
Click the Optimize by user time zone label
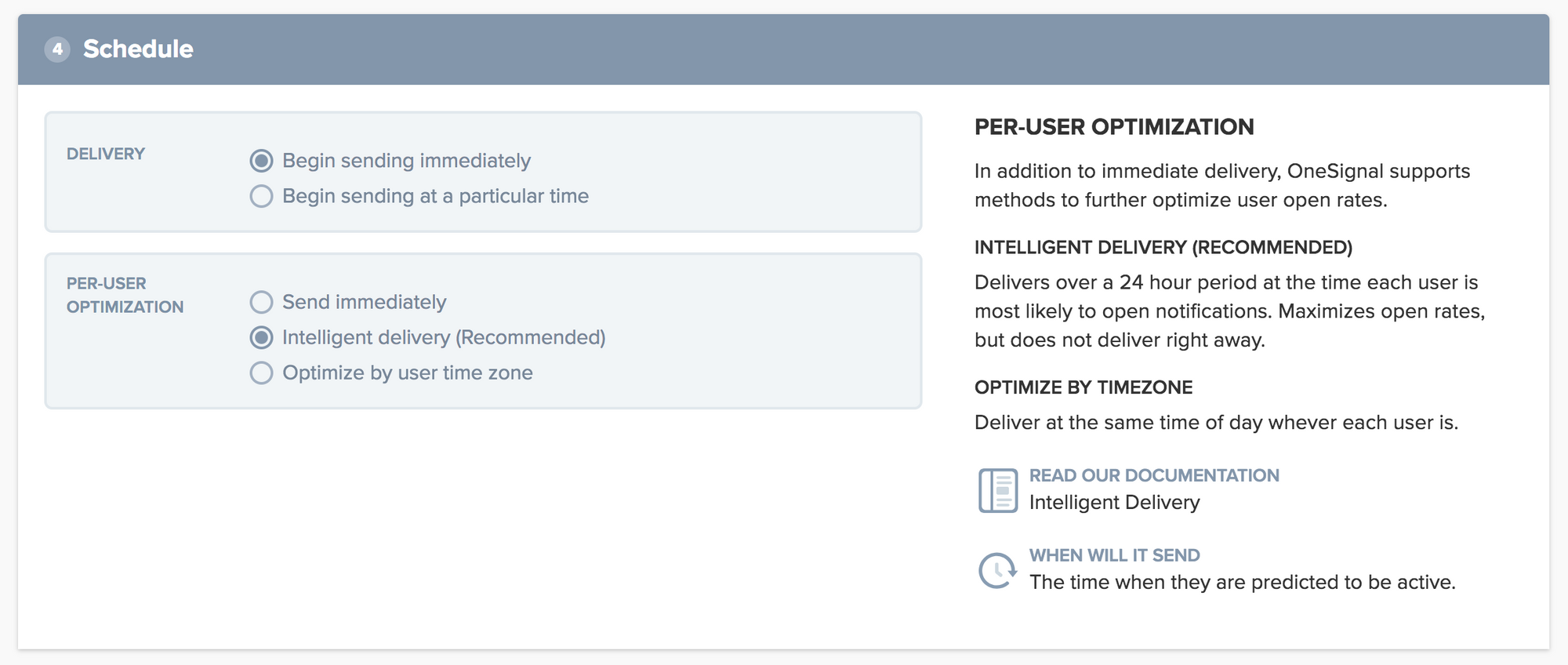(x=408, y=372)
